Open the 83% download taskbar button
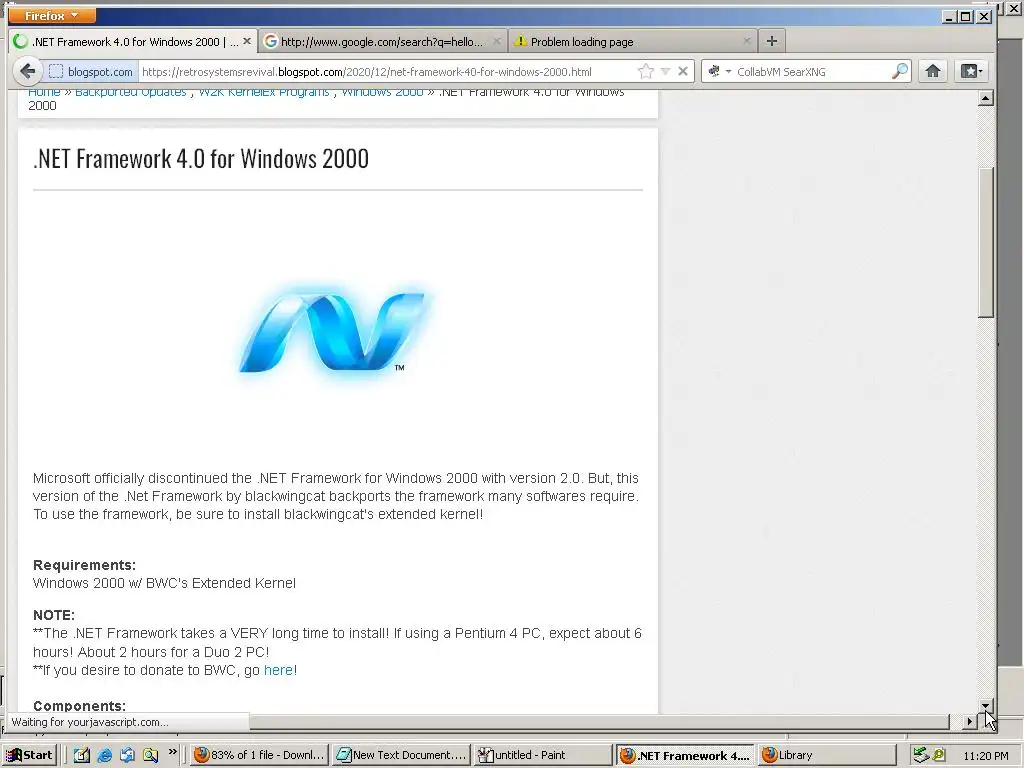Image resolution: width=1024 pixels, height=768 pixels. click(x=259, y=755)
